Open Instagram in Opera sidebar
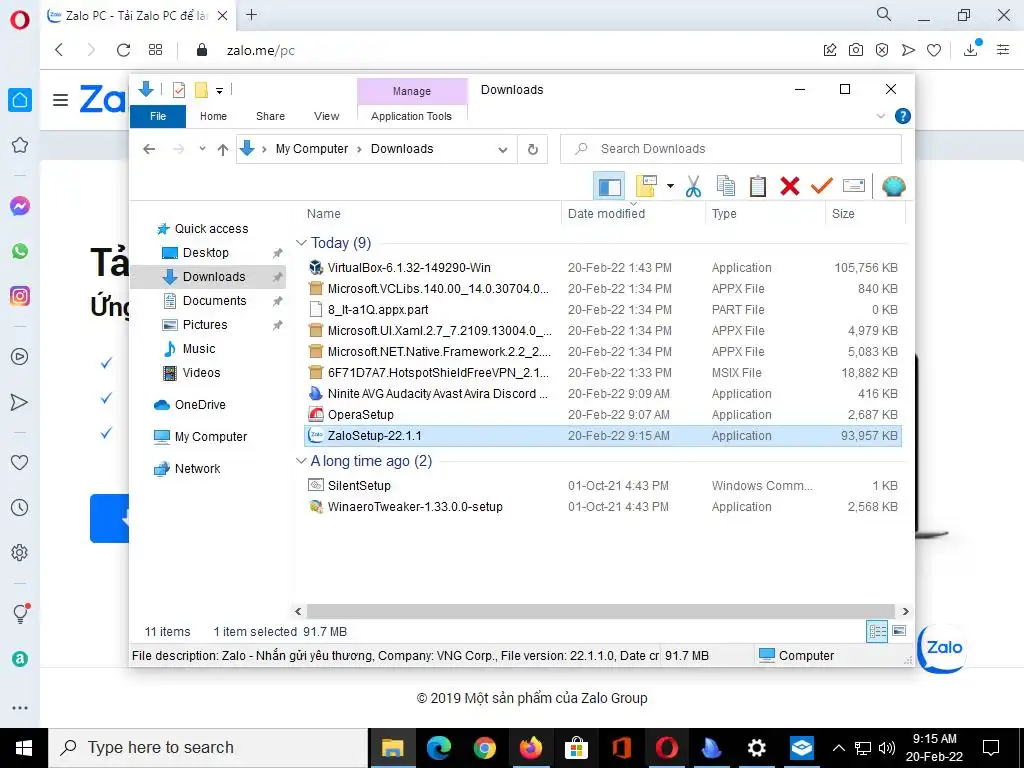Viewport: 1024px width, 768px height. 20,296
